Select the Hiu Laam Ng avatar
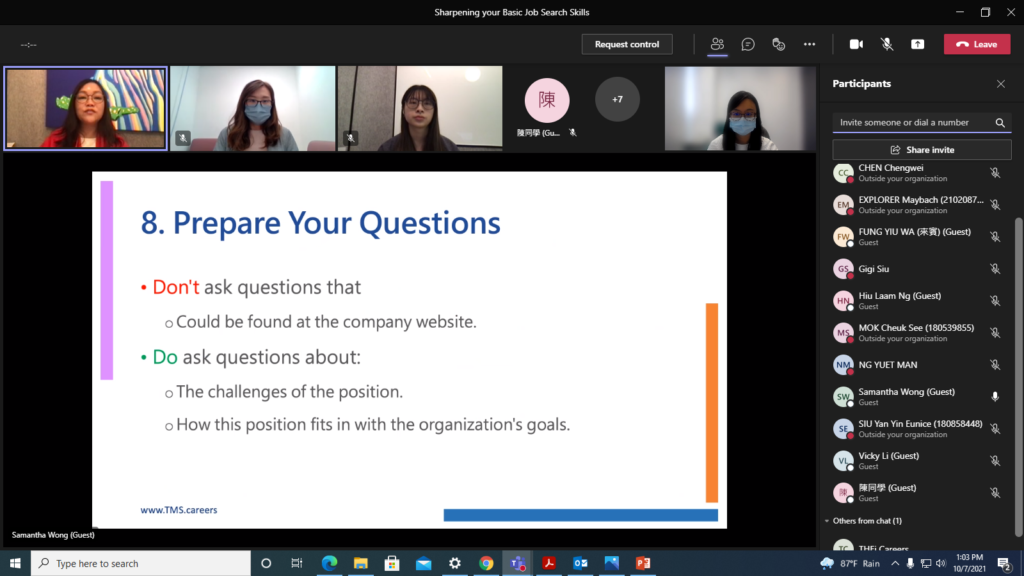 [843, 301]
